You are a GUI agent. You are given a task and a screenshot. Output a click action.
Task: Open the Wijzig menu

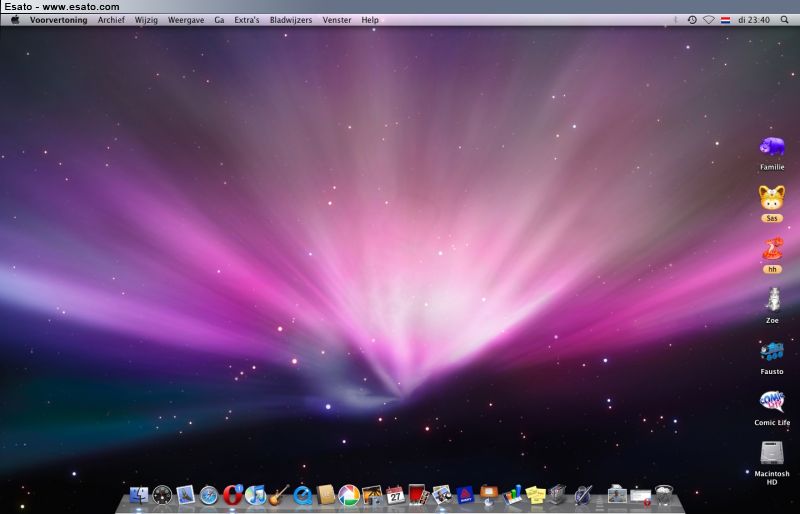coord(146,20)
